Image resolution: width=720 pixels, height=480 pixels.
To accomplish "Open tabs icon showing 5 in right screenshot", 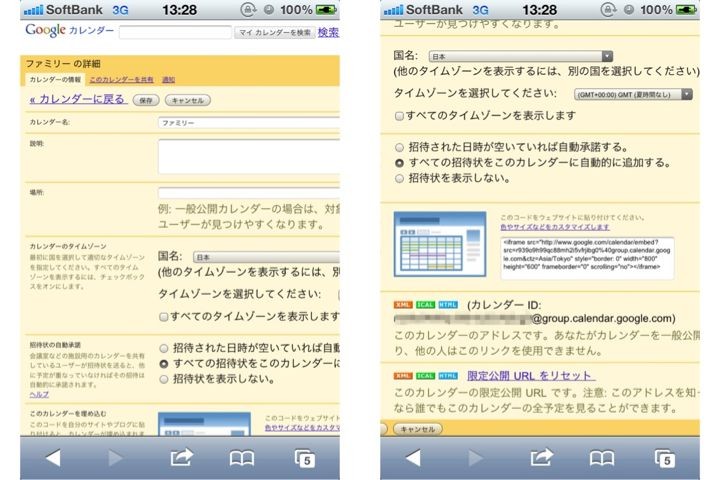I will pos(665,458).
